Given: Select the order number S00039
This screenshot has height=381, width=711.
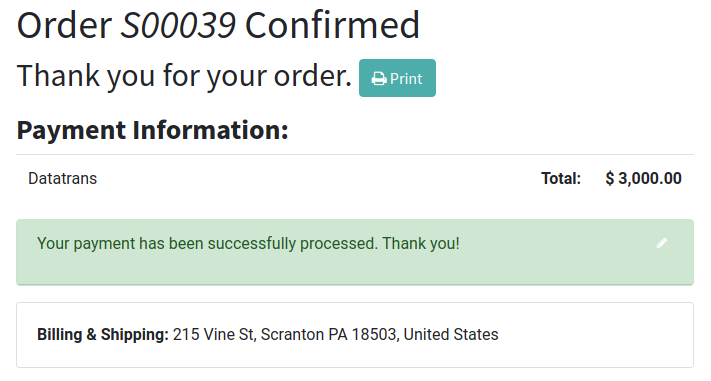Looking at the screenshot, I should click(178, 25).
